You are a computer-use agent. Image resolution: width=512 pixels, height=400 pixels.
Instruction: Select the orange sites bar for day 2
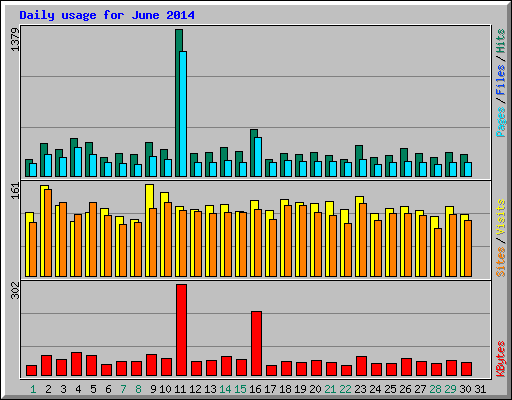48,233
